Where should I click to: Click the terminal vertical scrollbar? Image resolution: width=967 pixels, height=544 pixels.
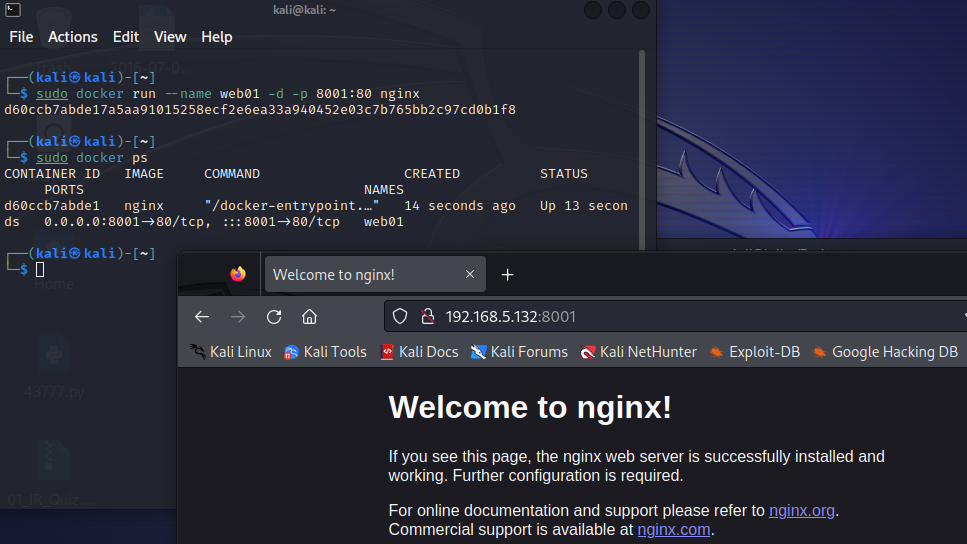point(642,150)
